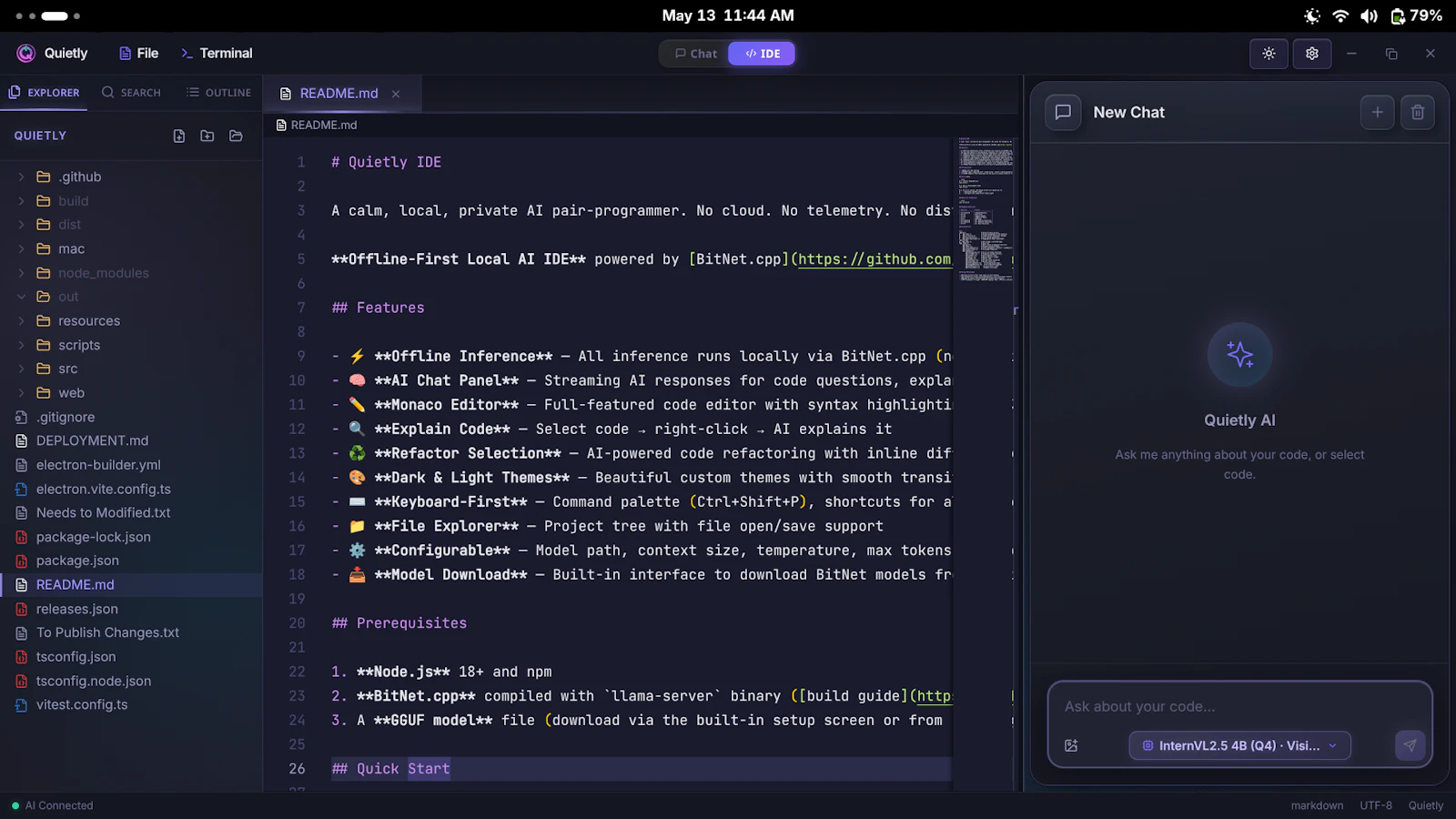Image resolution: width=1456 pixels, height=819 pixels.
Task: Expand the .github folder
Action: (131, 177)
